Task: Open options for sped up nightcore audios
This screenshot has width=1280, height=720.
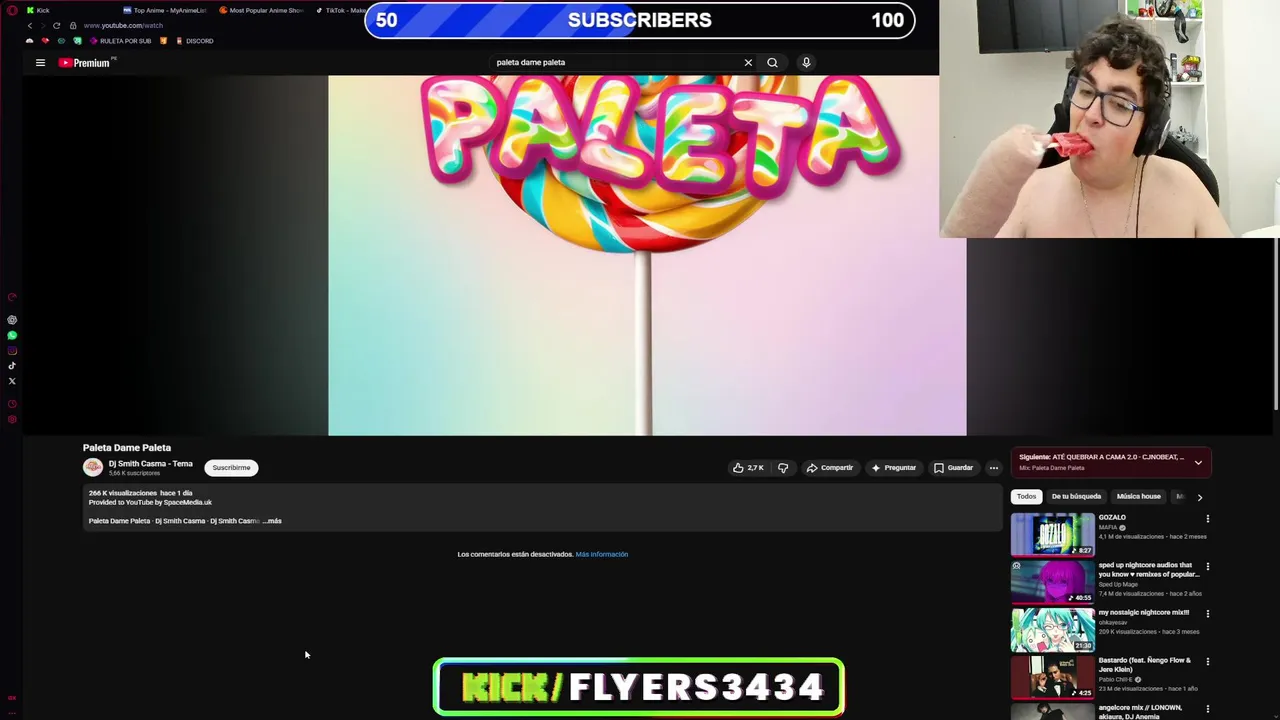Action: 1207,566
